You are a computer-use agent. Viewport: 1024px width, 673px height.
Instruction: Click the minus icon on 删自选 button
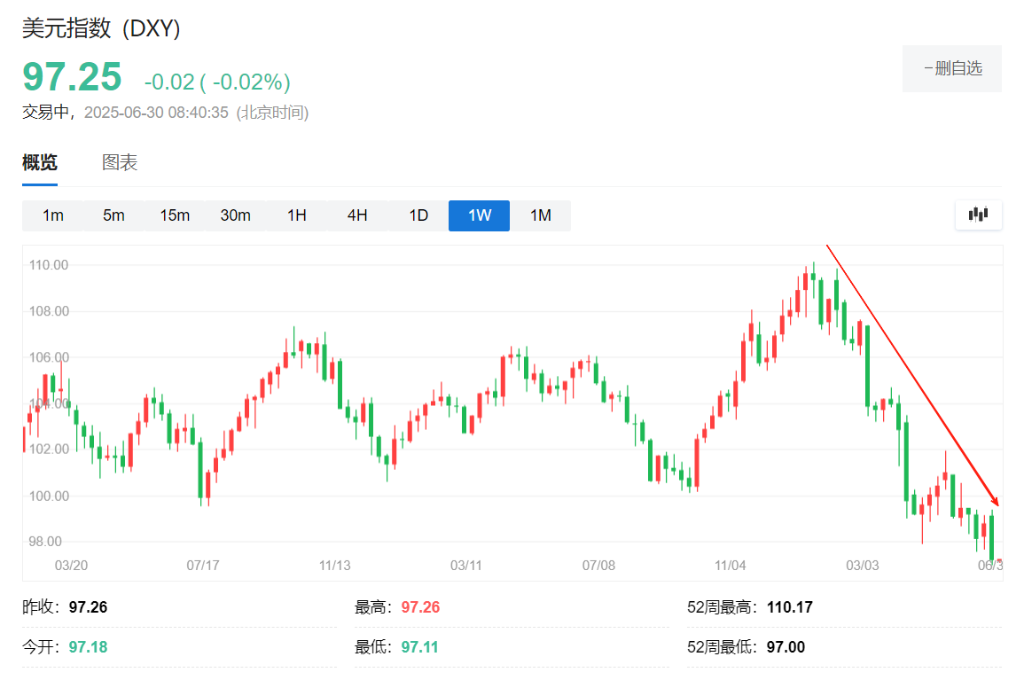(x=929, y=68)
